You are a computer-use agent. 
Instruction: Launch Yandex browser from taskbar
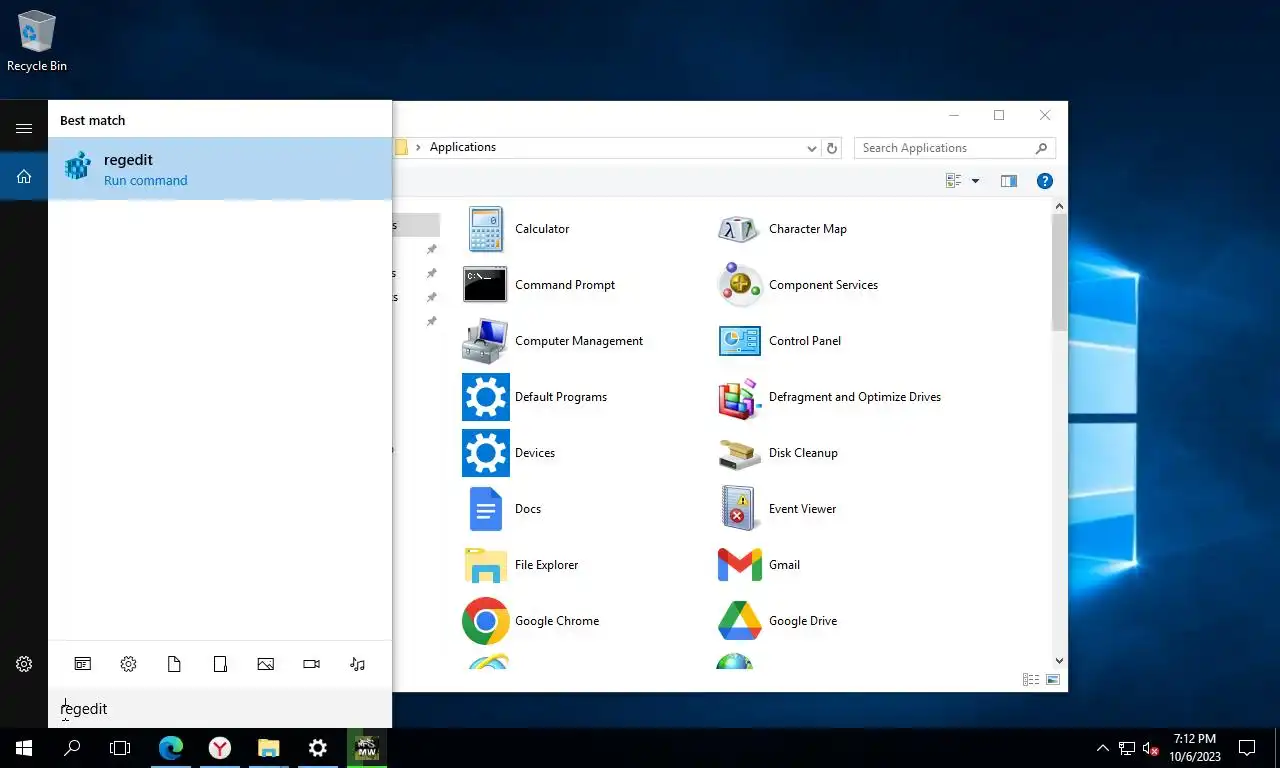pyautogui.click(x=220, y=748)
